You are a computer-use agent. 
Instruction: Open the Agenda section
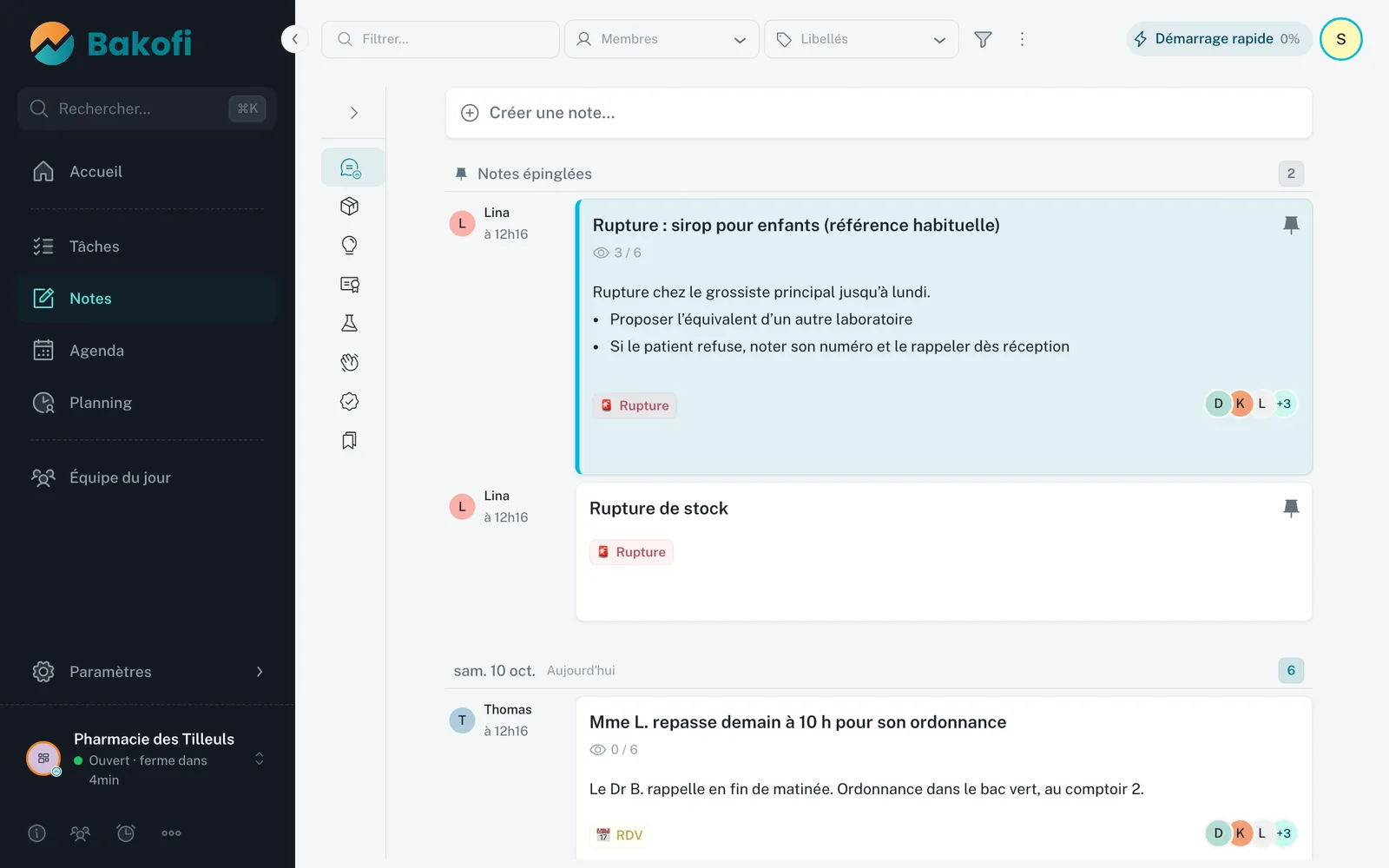click(x=148, y=351)
